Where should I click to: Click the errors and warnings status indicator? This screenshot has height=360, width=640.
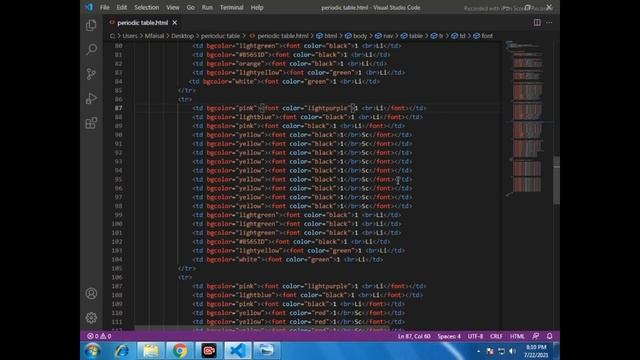(99, 336)
